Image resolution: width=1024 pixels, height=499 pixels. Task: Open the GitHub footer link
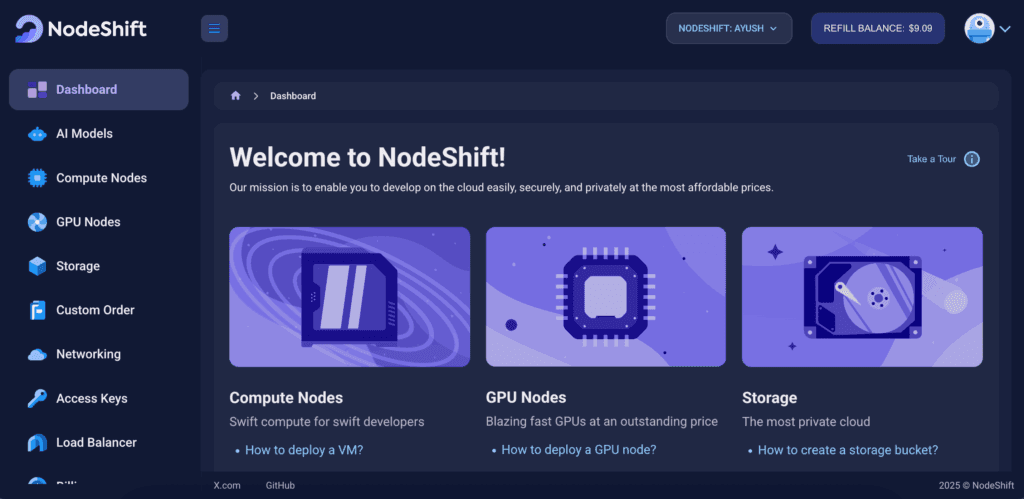click(280, 485)
